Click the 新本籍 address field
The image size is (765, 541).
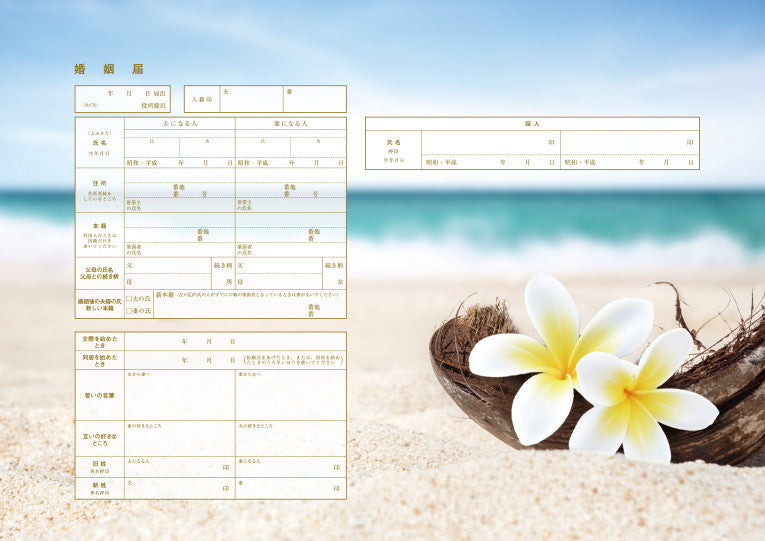point(250,309)
